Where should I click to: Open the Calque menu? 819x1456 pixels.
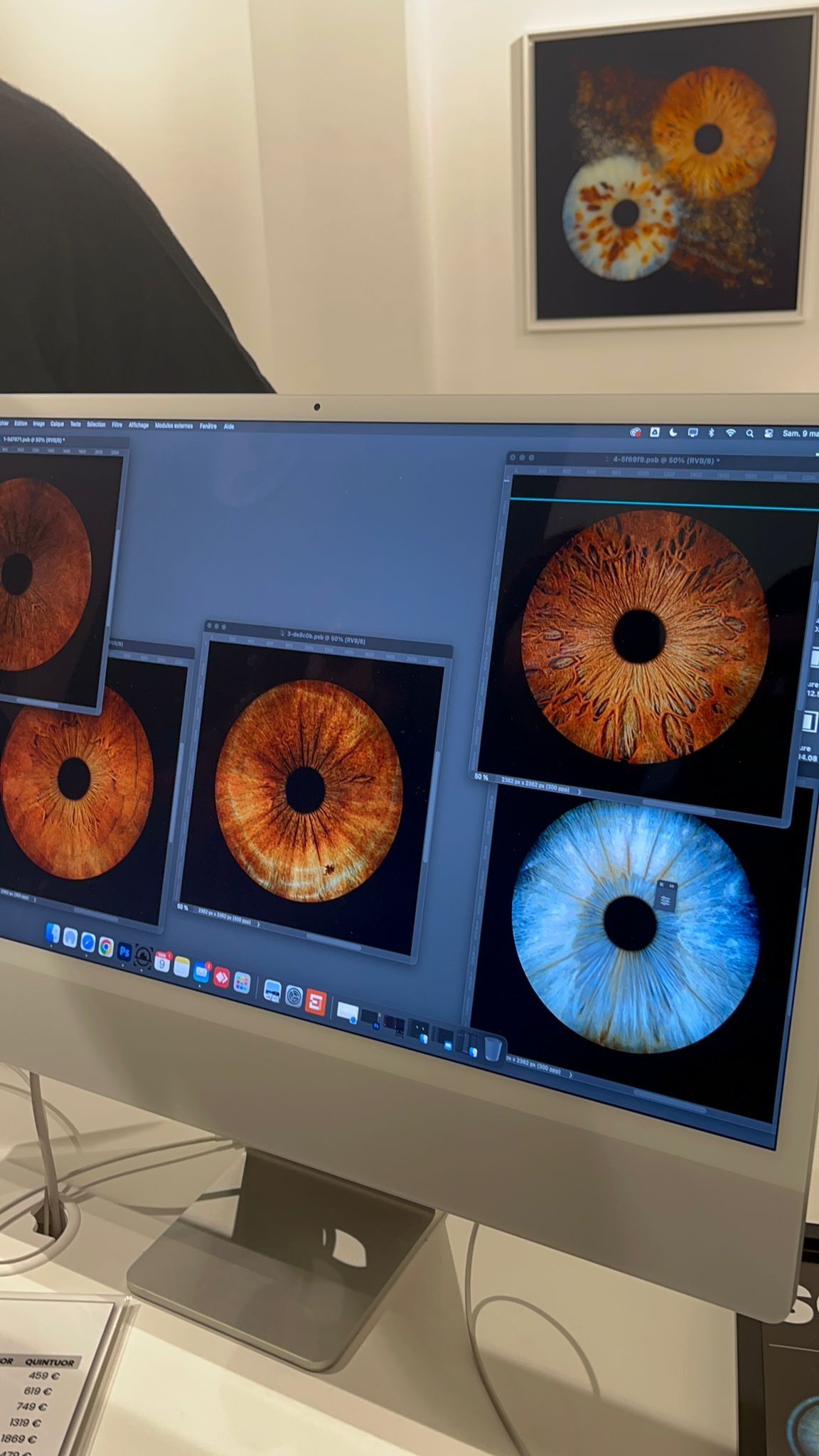coord(57,424)
